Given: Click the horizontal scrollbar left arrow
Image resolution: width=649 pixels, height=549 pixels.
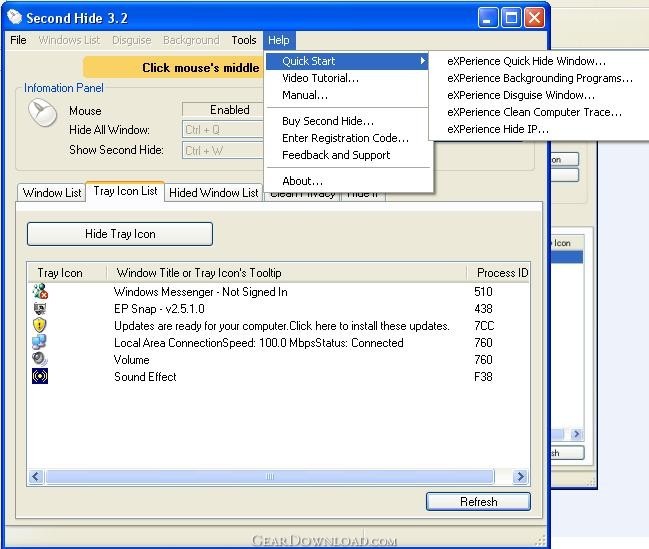Looking at the screenshot, I should point(36,477).
